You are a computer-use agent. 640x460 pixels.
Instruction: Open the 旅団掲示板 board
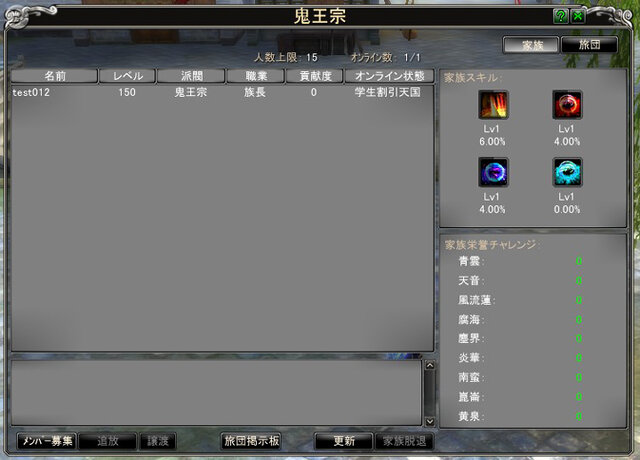[251, 441]
